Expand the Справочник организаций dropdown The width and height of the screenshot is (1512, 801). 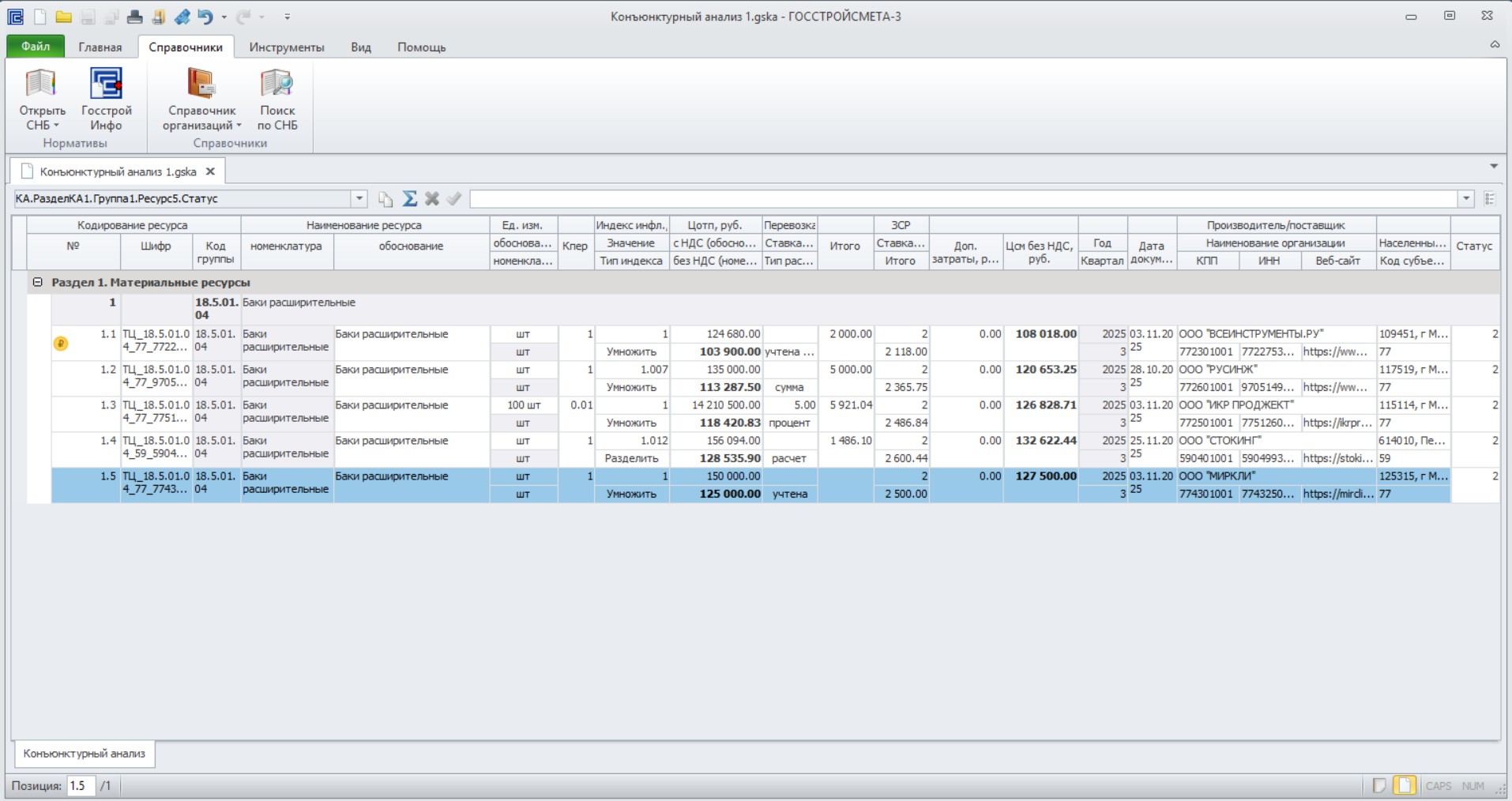click(x=201, y=100)
